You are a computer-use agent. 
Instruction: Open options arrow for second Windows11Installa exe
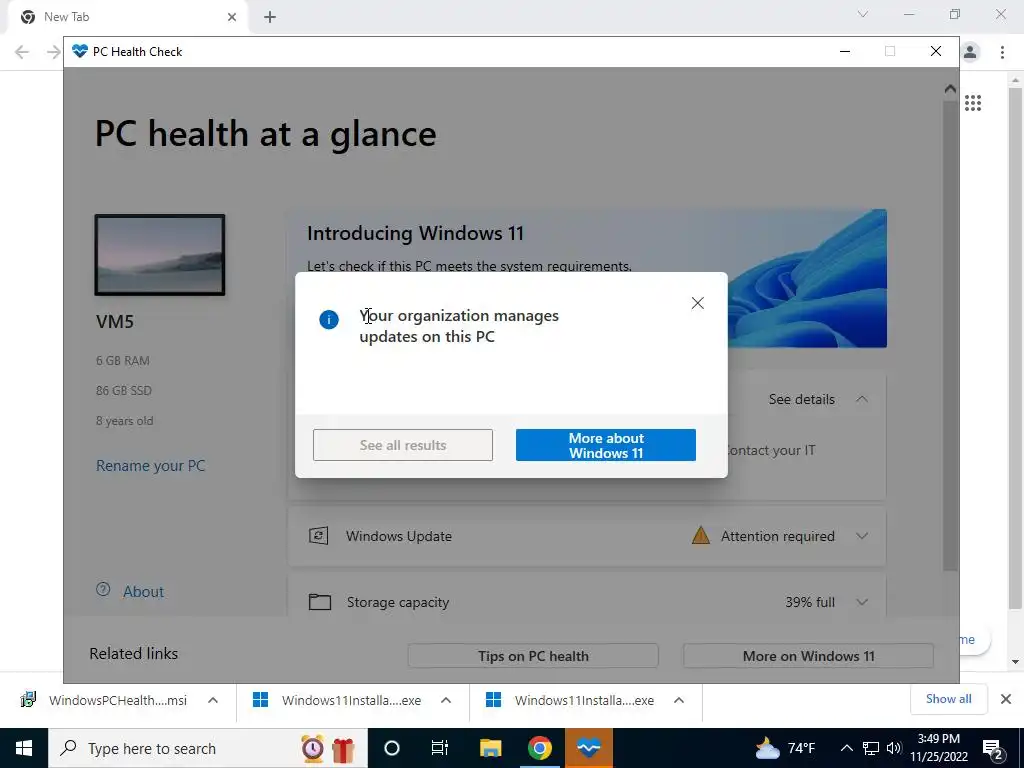[x=679, y=700]
